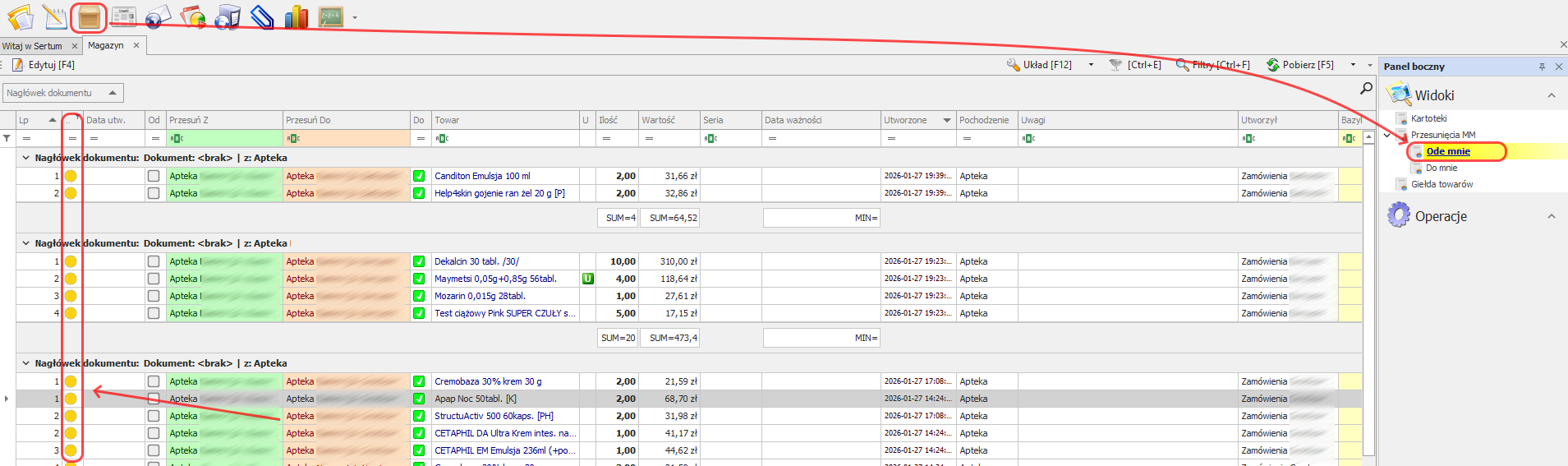Tick the Od checkbox for Canditon Emulsja row
This screenshot has height=466, width=1568.
(x=154, y=176)
